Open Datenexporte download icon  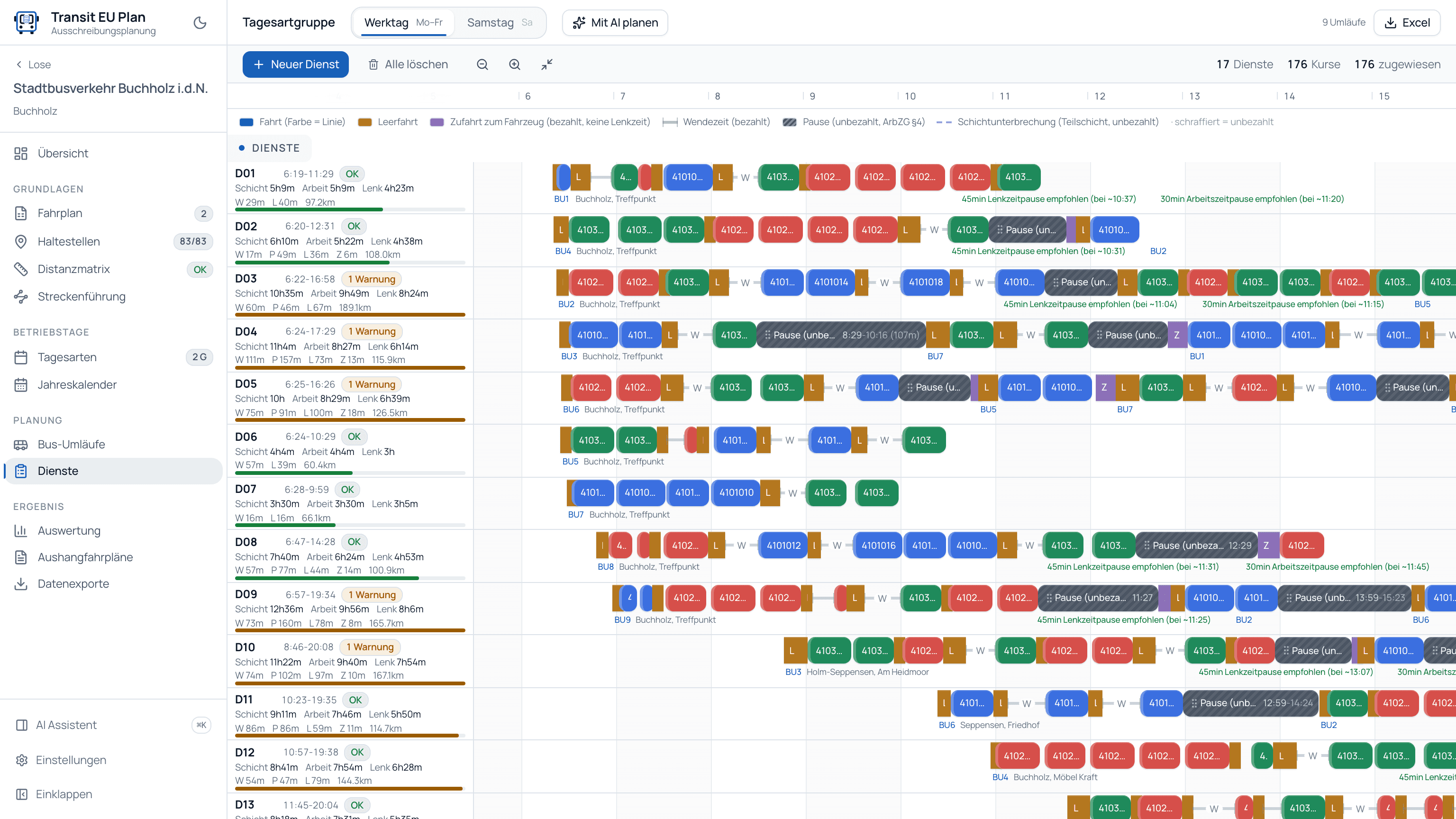[21, 584]
